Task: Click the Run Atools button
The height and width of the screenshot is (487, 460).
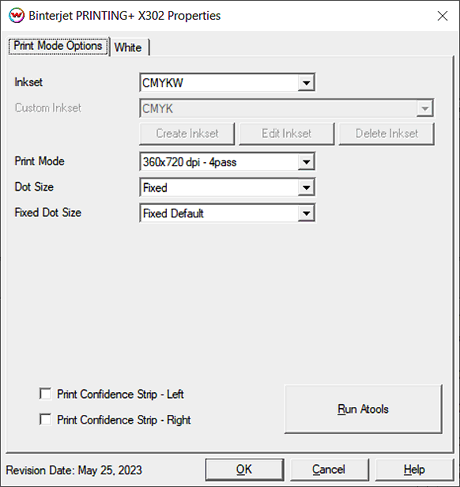Action: click(363, 409)
